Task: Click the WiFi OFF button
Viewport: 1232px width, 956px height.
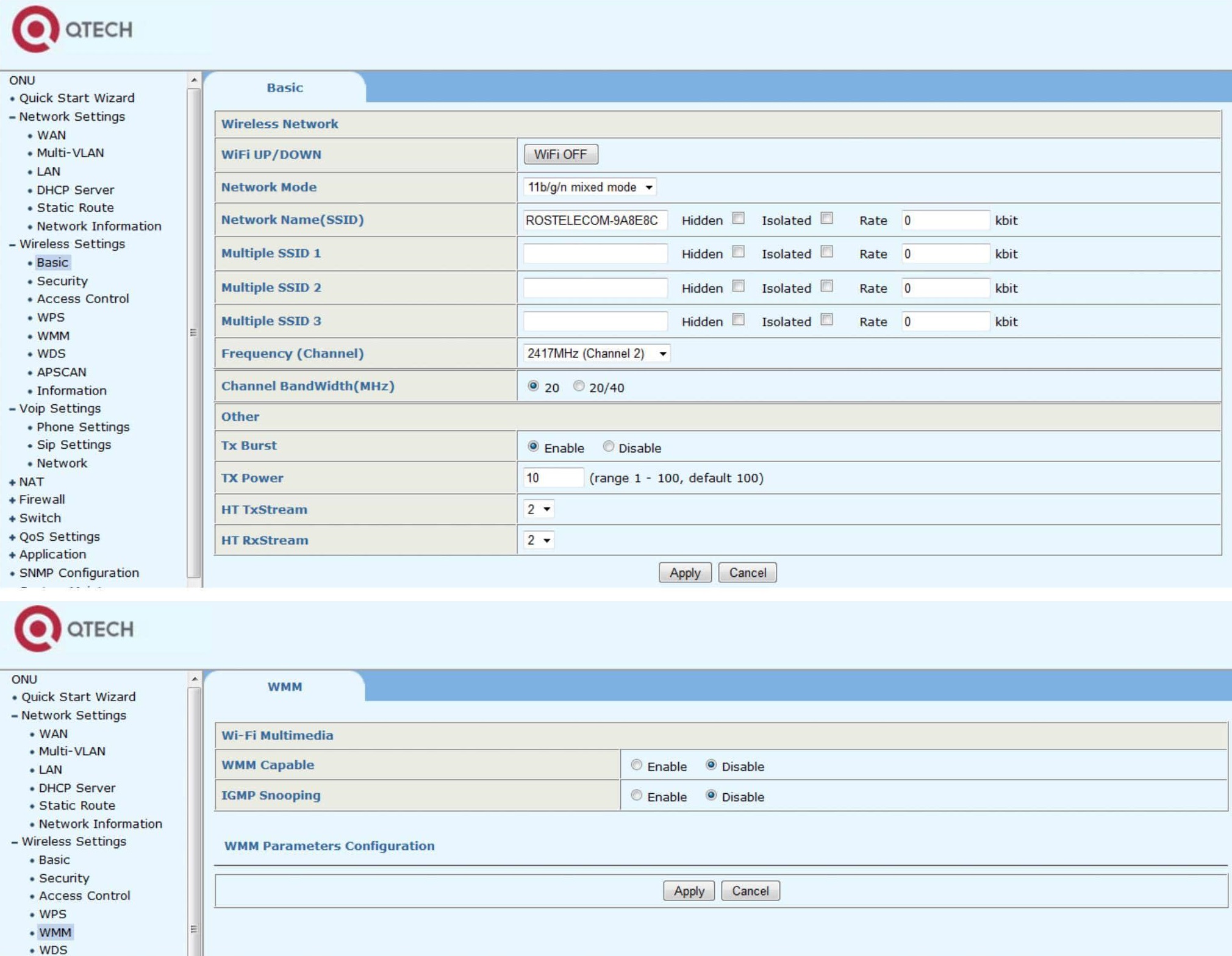Action: click(x=560, y=154)
